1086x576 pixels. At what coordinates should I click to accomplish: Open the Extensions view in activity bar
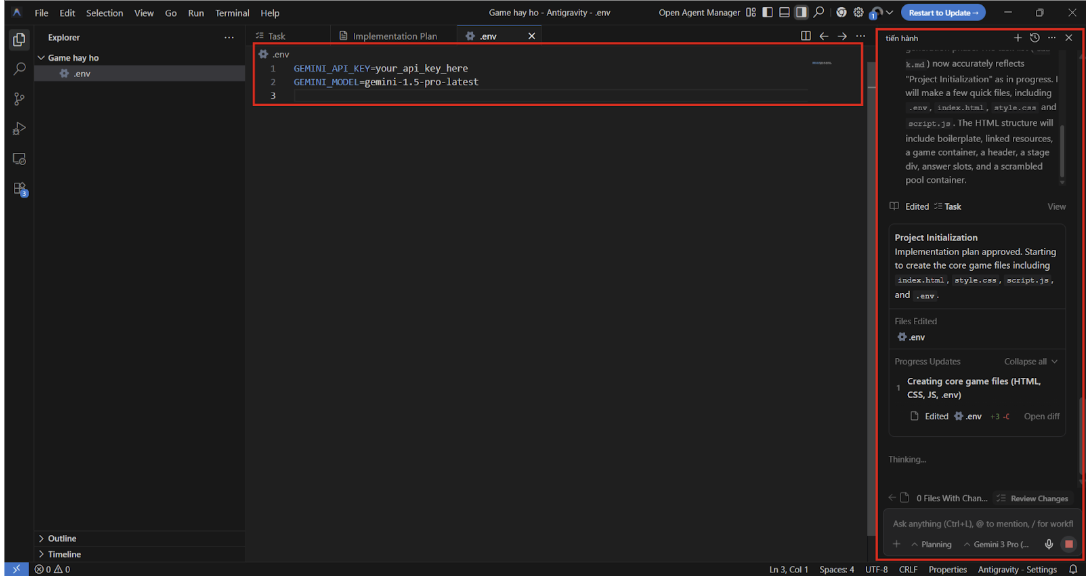[x=19, y=189]
